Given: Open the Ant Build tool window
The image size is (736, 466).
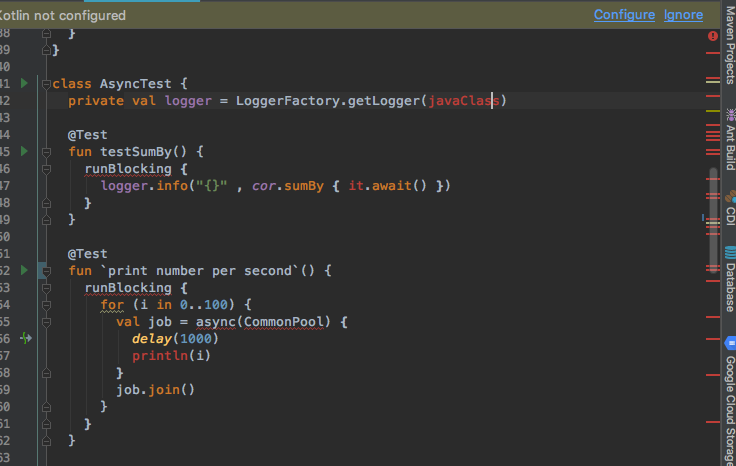Looking at the screenshot, I should pyautogui.click(x=729, y=146).
